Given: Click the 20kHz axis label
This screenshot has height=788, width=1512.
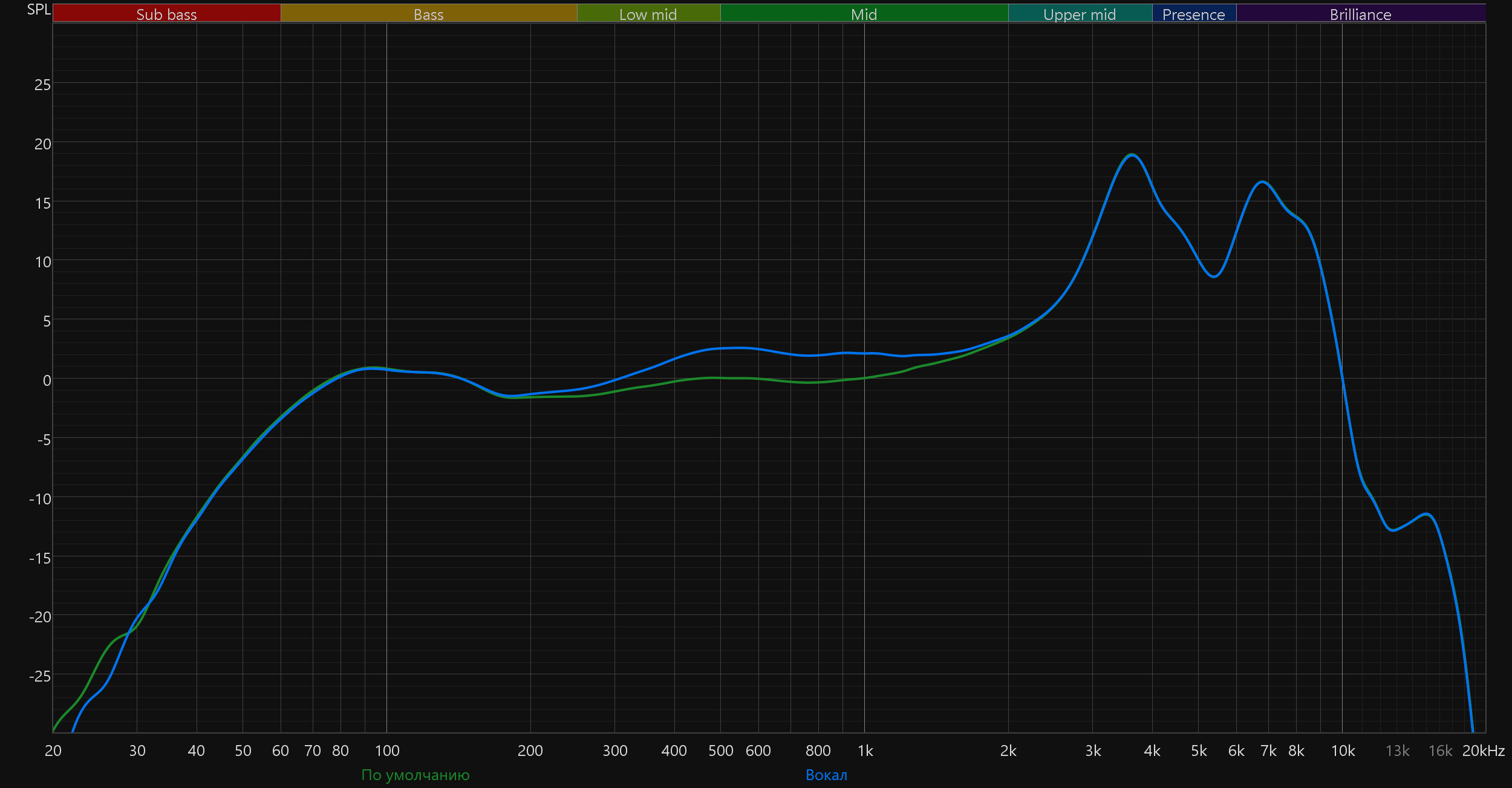Looking at the screenshot, I should 1483,751.
